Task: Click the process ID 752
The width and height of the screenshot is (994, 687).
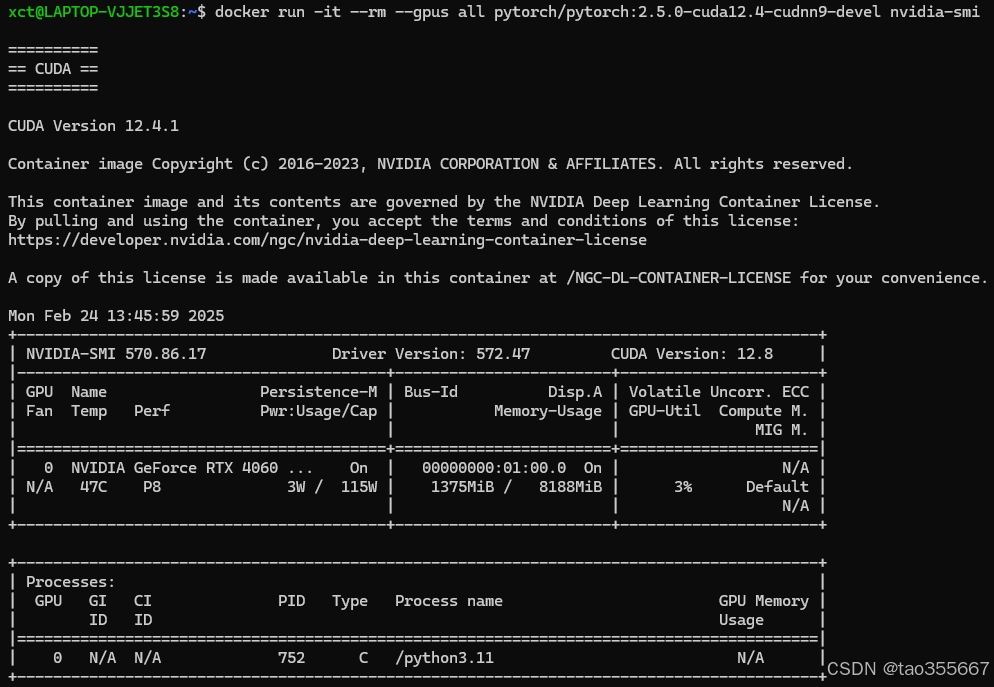Action: point(291,658)
